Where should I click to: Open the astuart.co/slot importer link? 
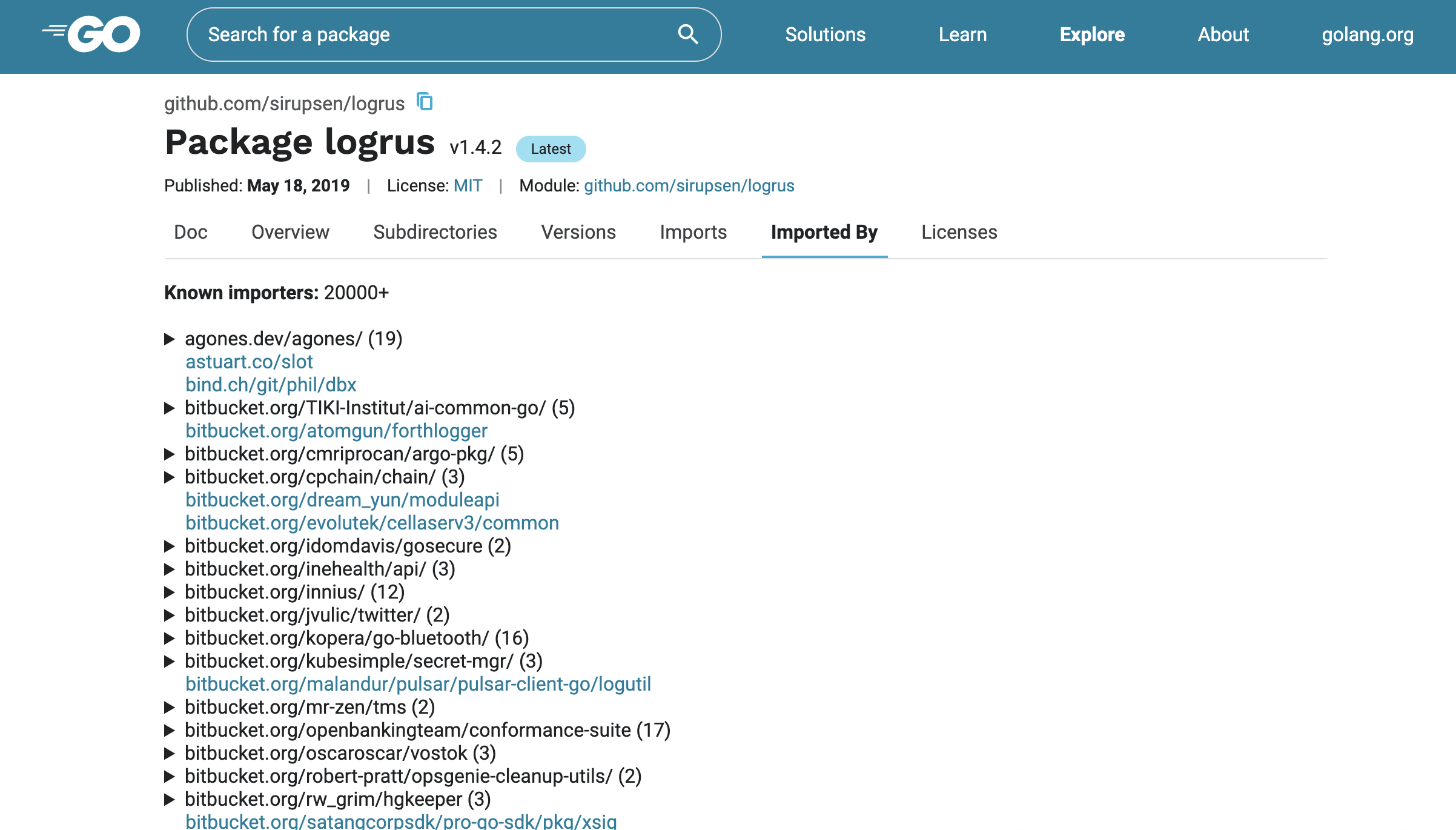point(249,362)
